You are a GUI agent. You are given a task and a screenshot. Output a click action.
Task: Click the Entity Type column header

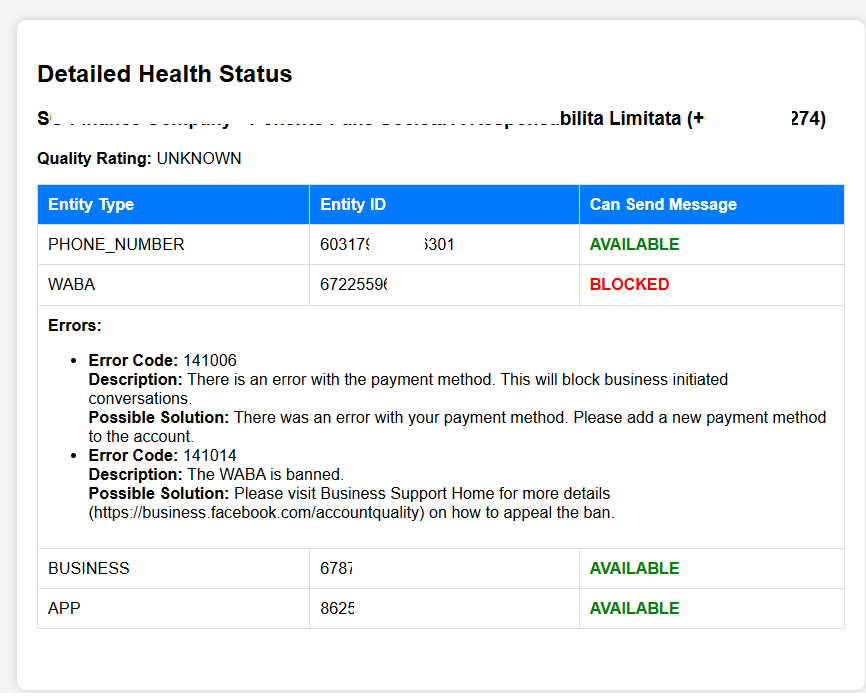coord(91,205)
